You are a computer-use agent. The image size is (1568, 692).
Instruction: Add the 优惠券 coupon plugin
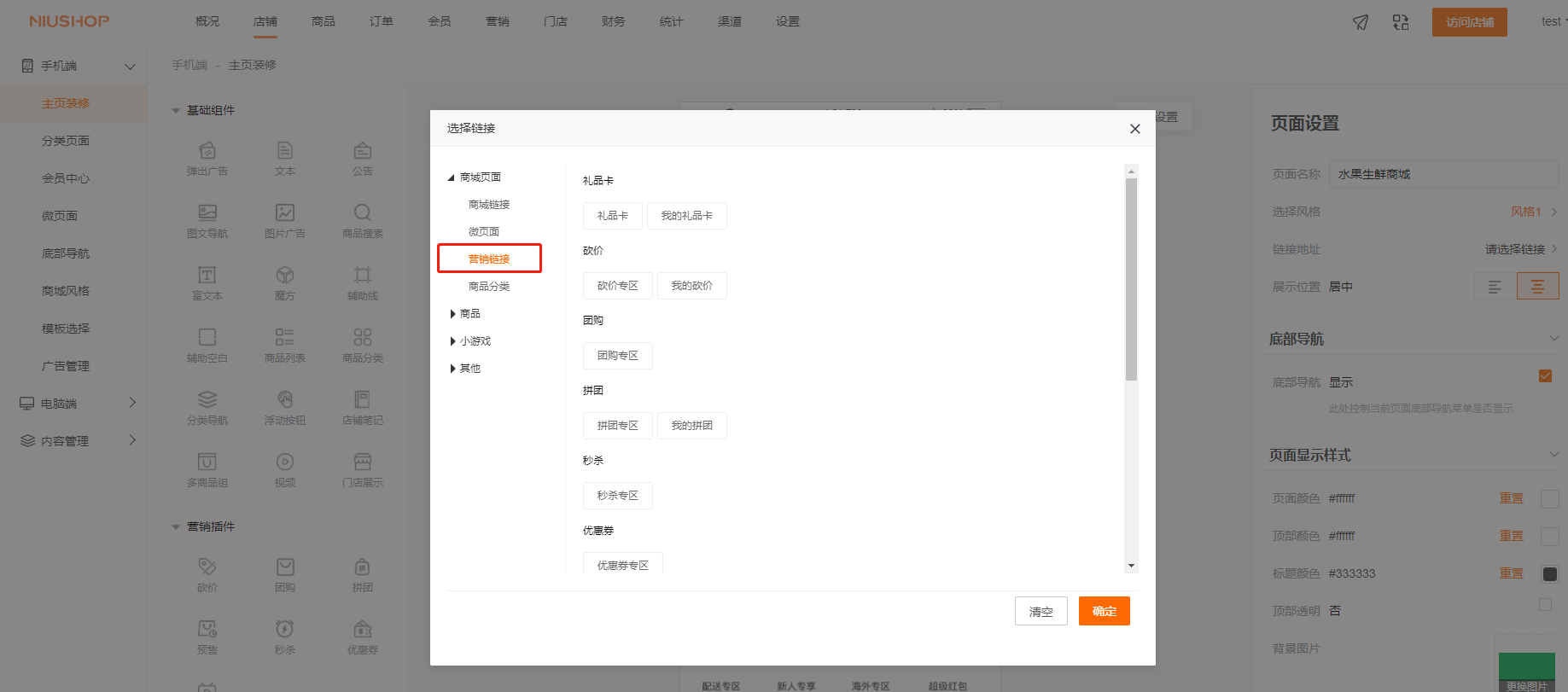point(363,637)
